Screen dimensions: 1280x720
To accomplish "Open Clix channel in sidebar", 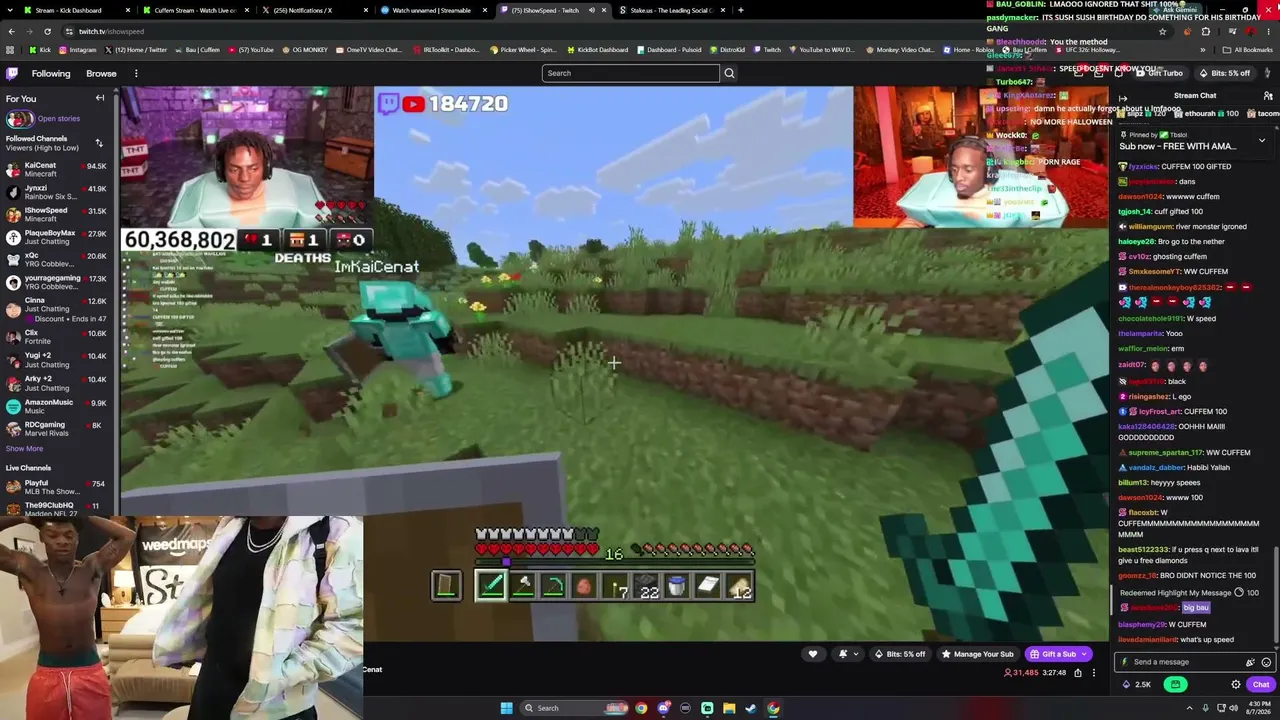I will pyautogui.click(x=56, y=338).
